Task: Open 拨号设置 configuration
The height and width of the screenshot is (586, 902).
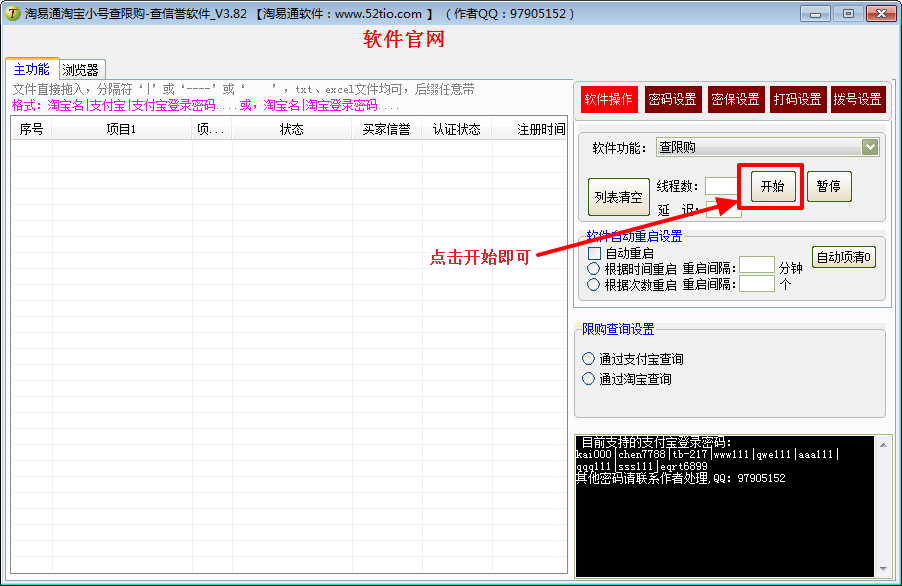Action: [858, 99]
